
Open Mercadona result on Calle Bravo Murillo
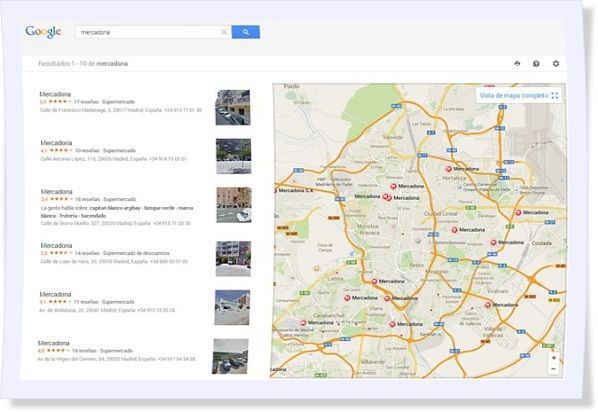(x=56, y=192)
